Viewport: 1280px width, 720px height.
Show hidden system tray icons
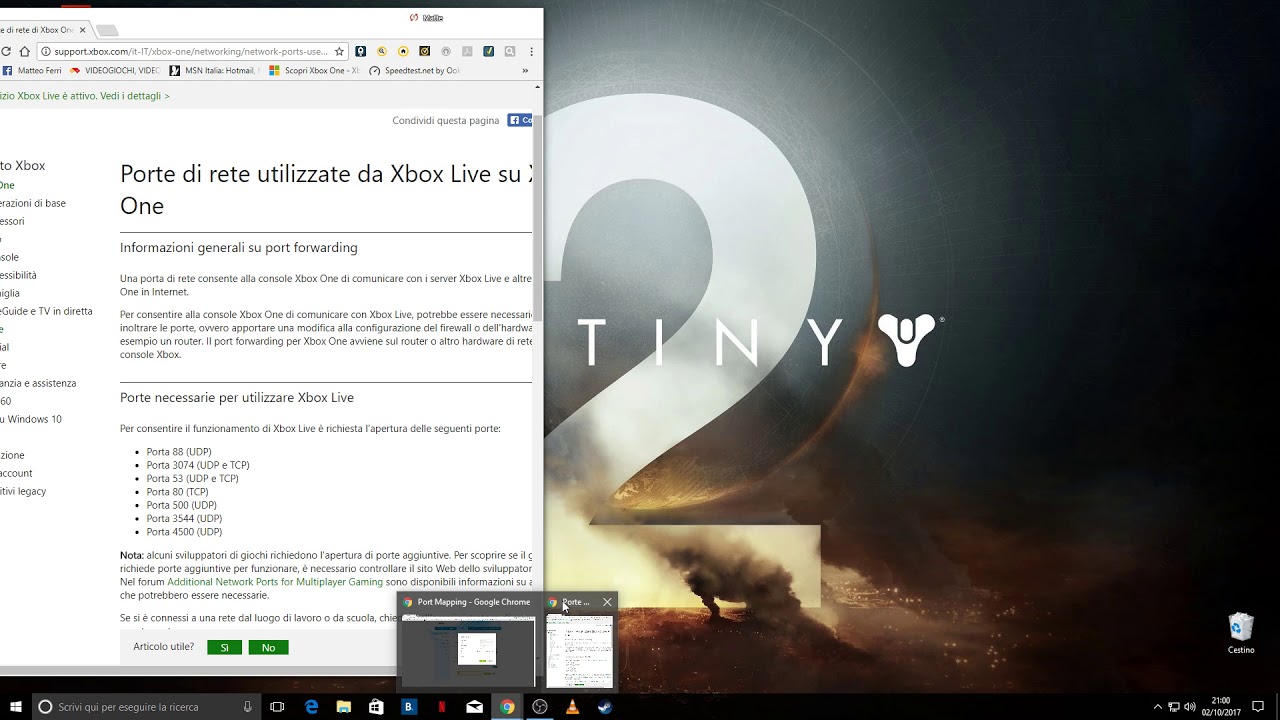coord(1158,707)
